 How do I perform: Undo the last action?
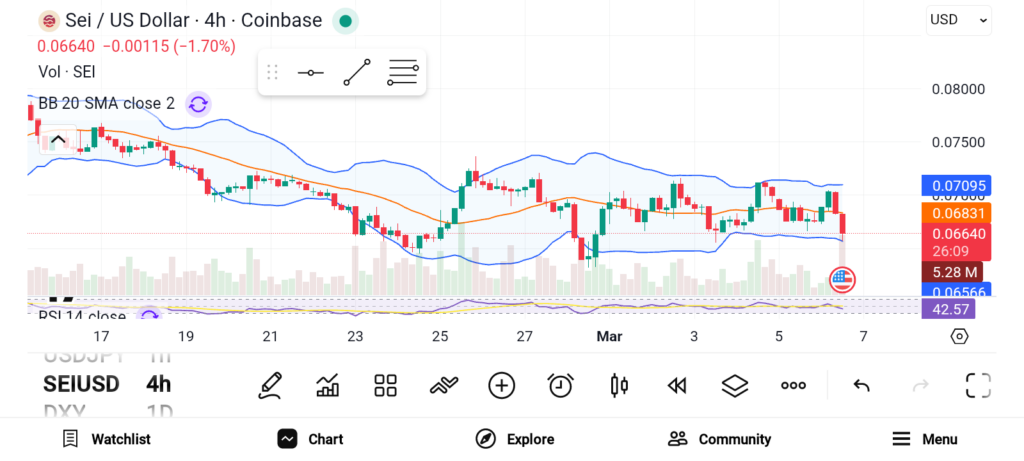point(861,385)
